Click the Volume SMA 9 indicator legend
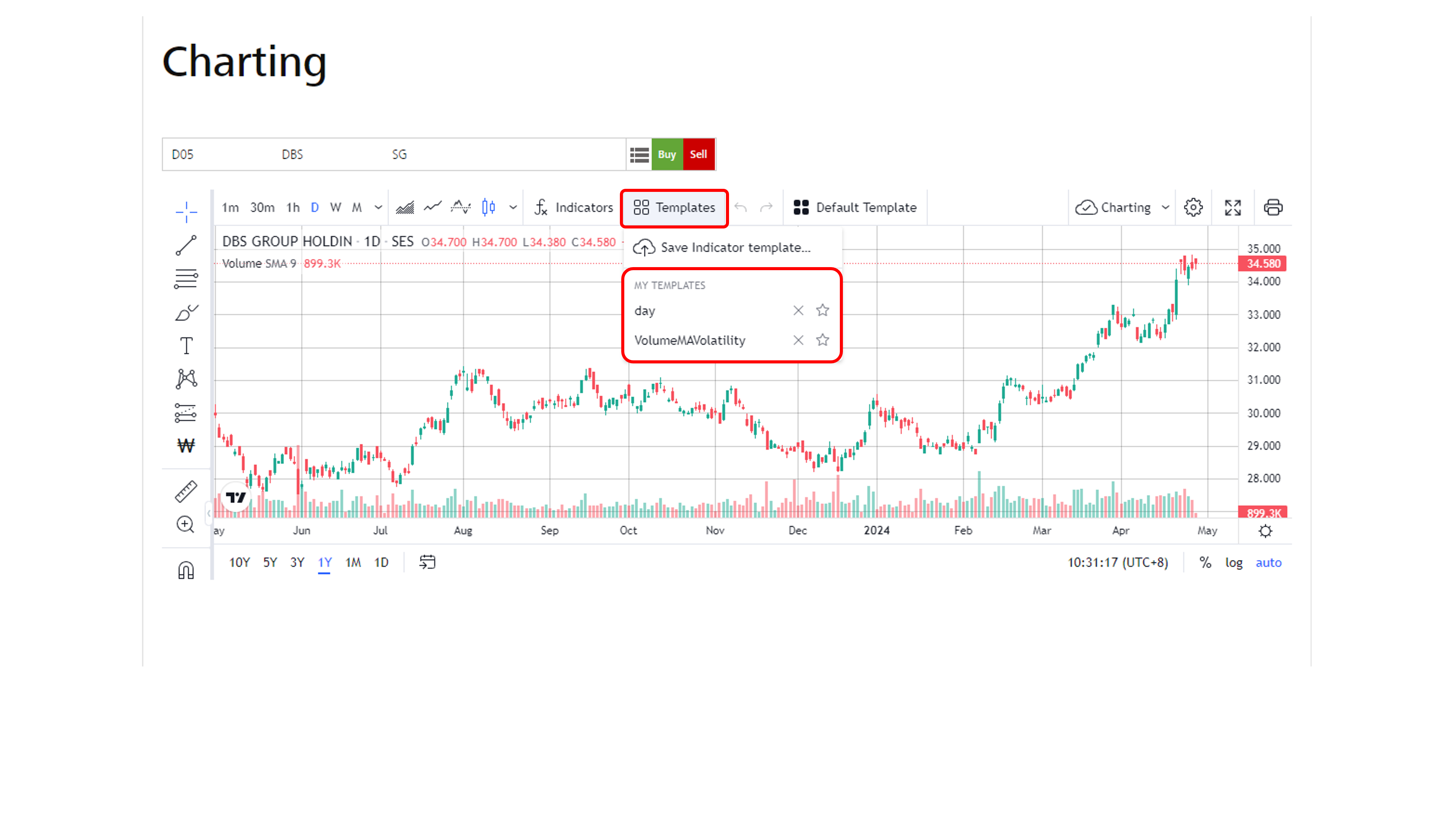The image size is (1456, 839). point(259,264)
